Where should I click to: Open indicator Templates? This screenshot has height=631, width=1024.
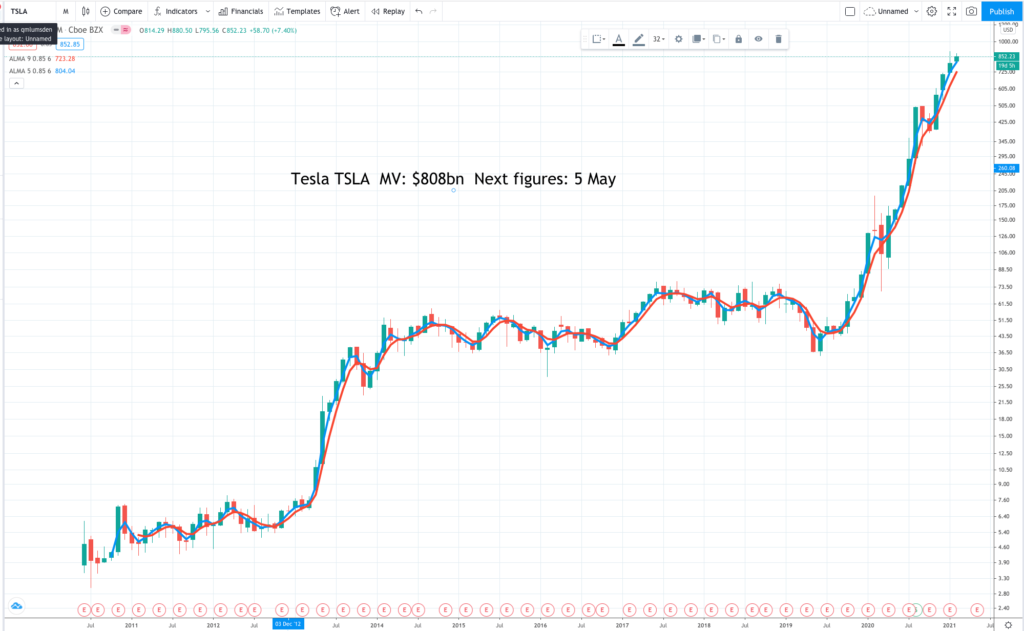(x=297, y=11)
